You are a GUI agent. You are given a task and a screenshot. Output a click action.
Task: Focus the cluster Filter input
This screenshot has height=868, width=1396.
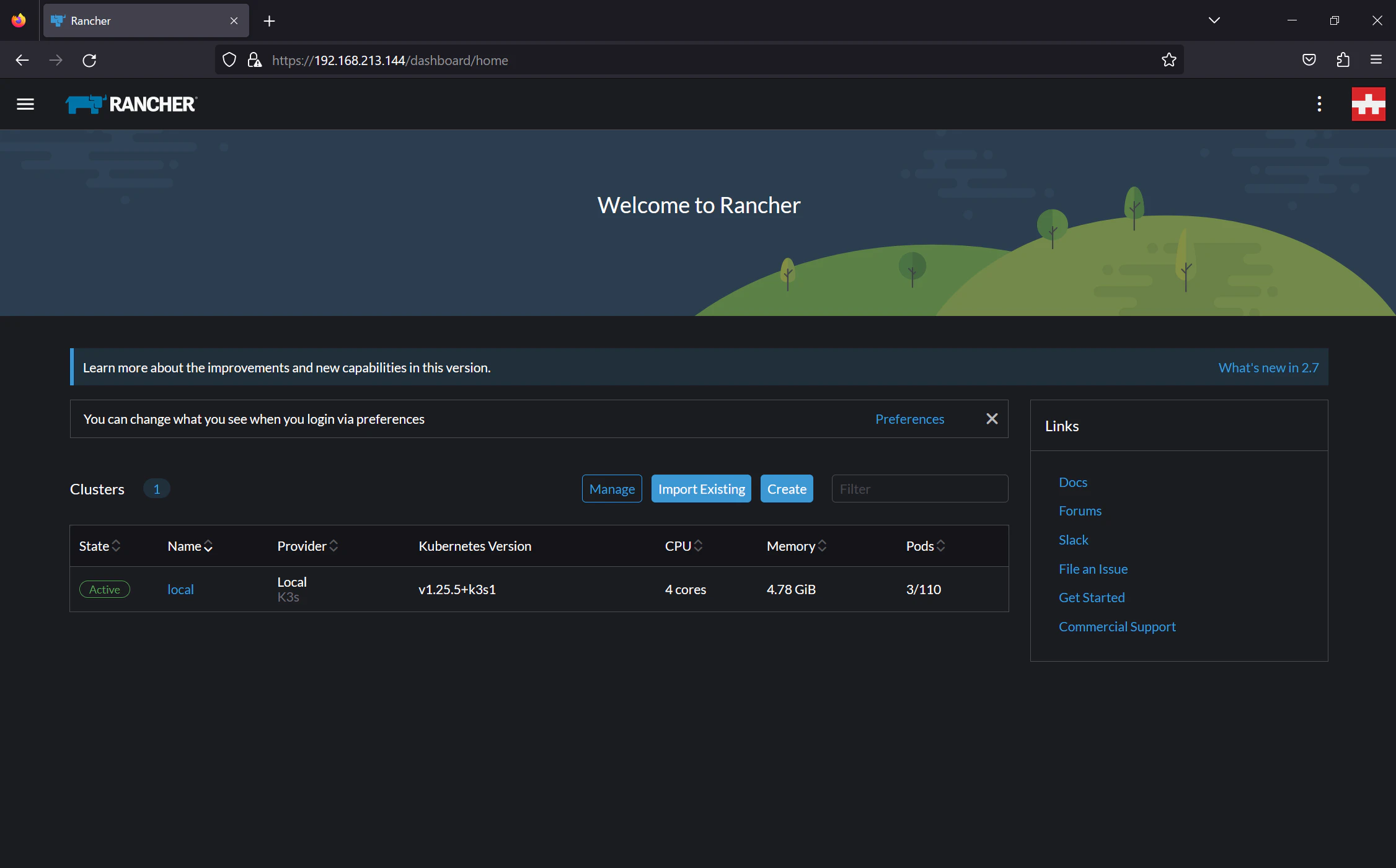click(x=920, y=489)
